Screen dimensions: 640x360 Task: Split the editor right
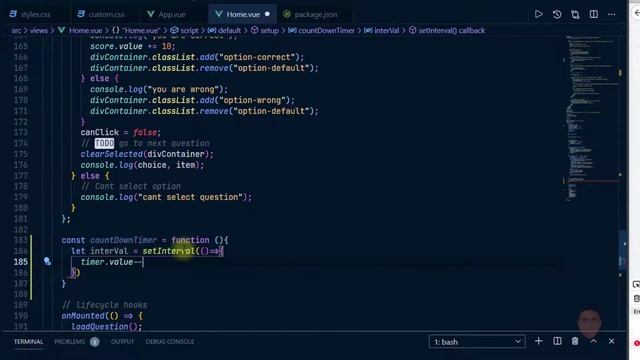tap(593, 14)
